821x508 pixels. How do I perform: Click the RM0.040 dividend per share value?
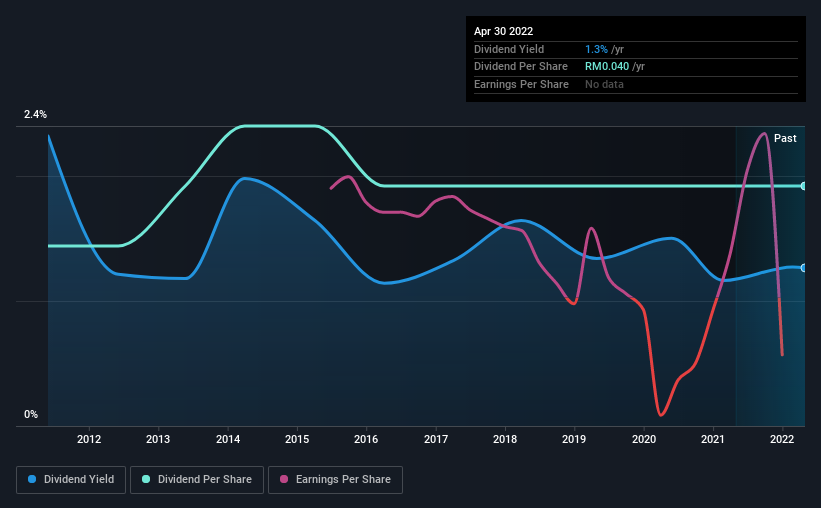click(x=607, y=67)
